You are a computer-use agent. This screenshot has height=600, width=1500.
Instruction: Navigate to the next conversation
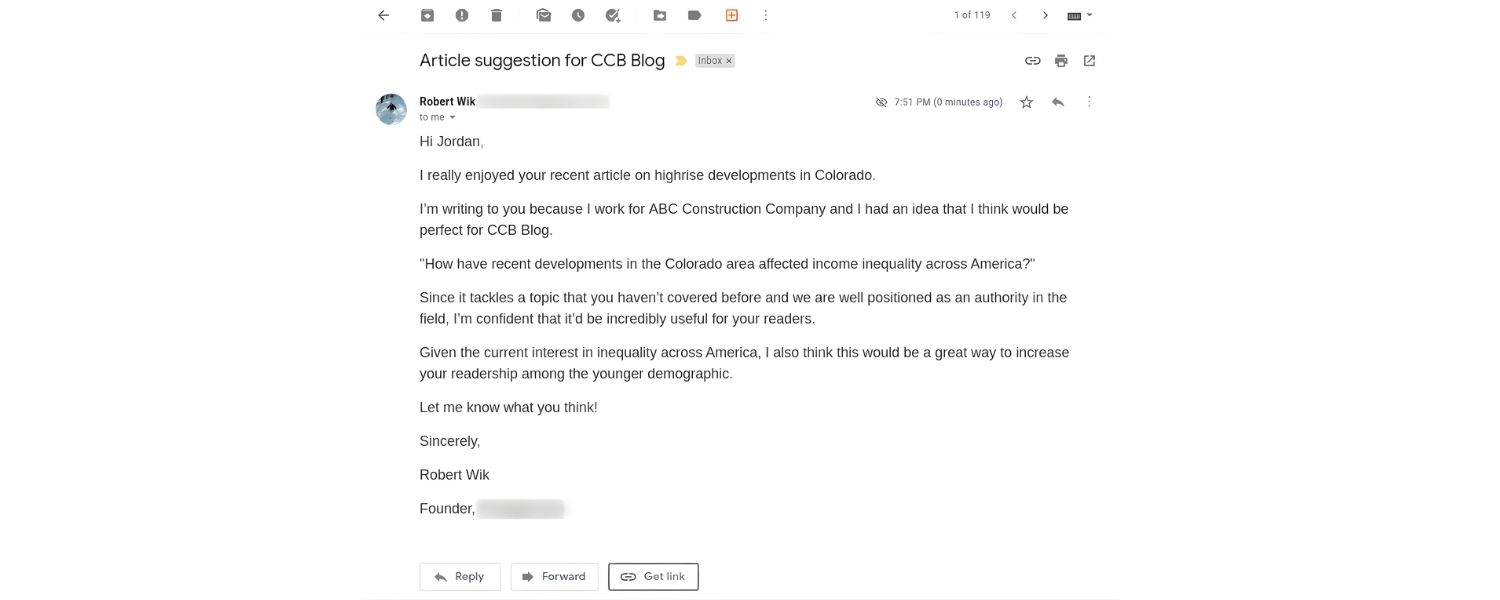1045,15
